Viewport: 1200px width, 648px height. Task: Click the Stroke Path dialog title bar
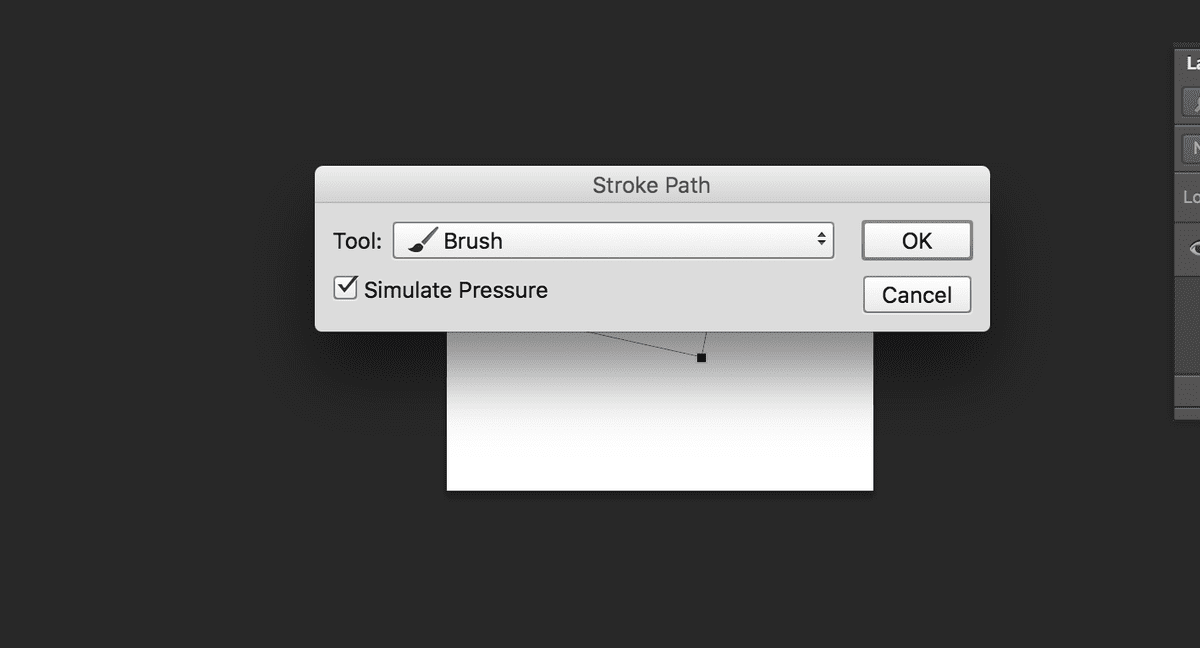pyautogui.click(x=650, y=185)
